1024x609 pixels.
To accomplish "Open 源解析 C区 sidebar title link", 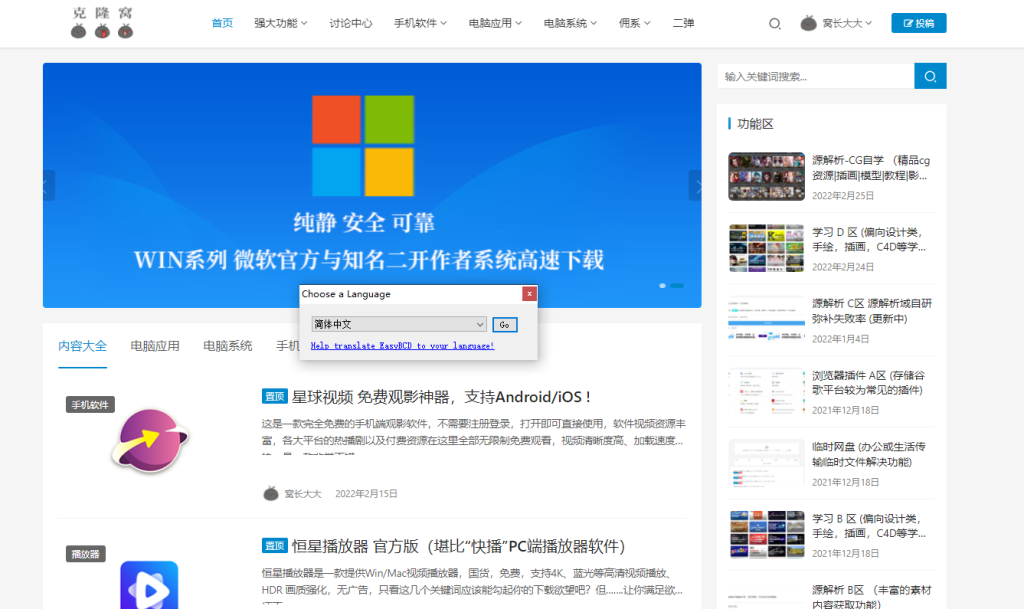I will point(872,311).
